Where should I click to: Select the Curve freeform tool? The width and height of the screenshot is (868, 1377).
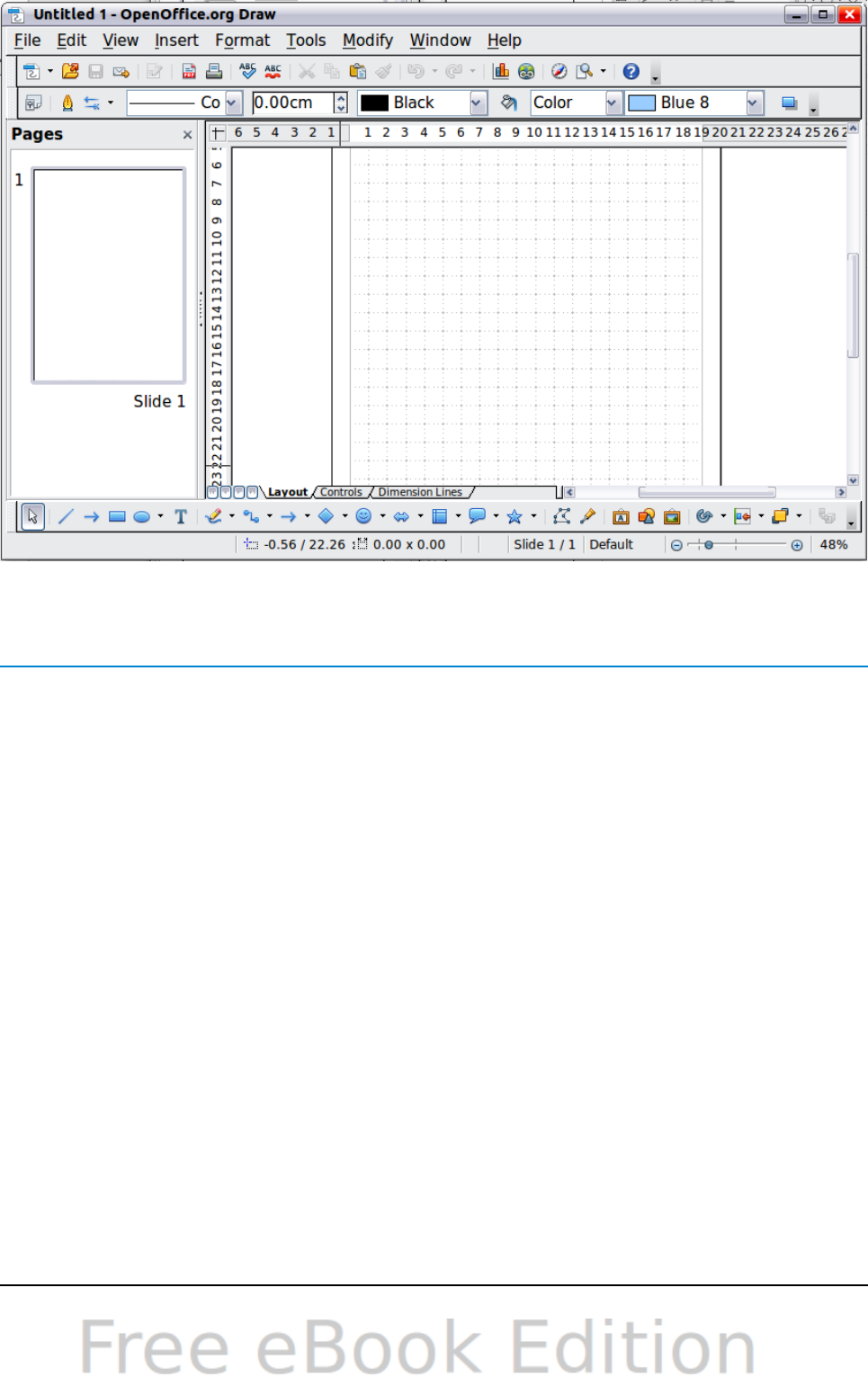pyautogui.click(x=213, y=516)
